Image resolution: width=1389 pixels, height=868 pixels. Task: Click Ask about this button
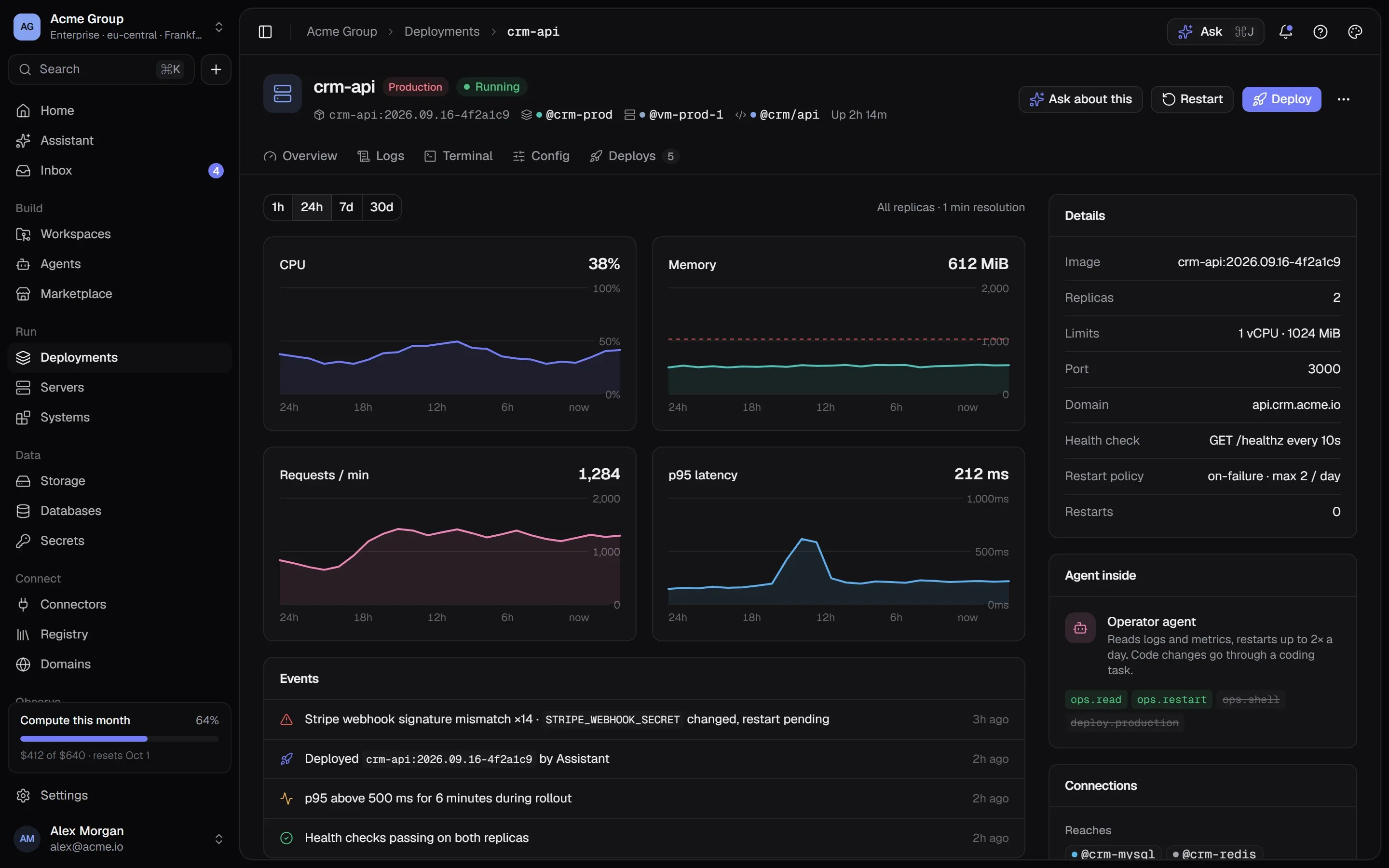click(x=1080, y=99)
